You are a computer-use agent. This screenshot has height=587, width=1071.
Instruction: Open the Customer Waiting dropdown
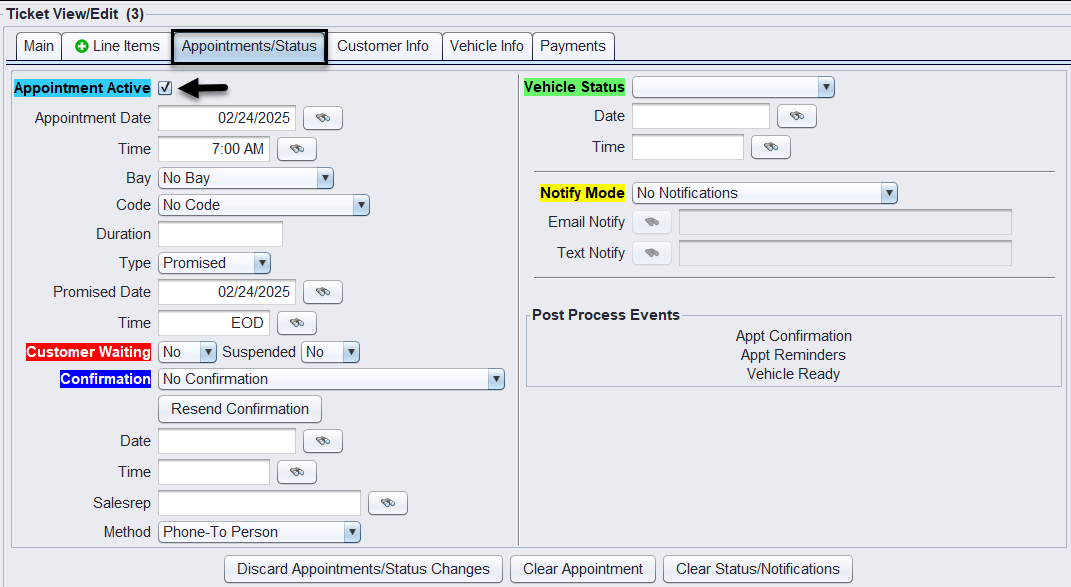pos(188,352)
